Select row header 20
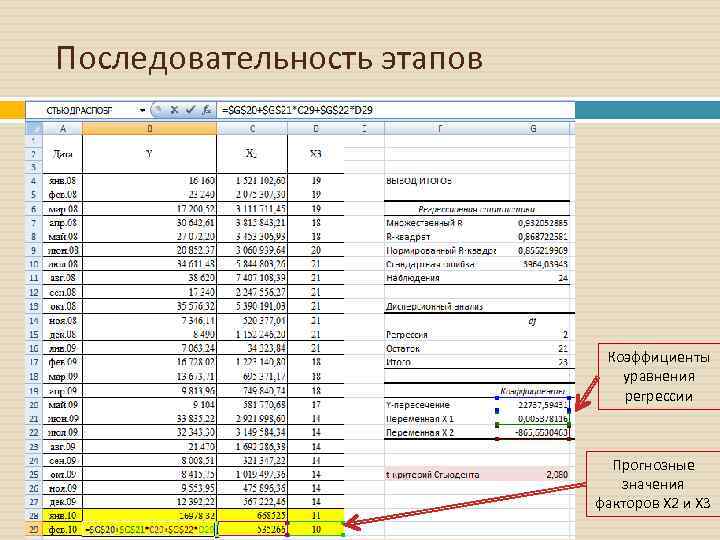Screen dimensions: 720x540 (34, 405)
